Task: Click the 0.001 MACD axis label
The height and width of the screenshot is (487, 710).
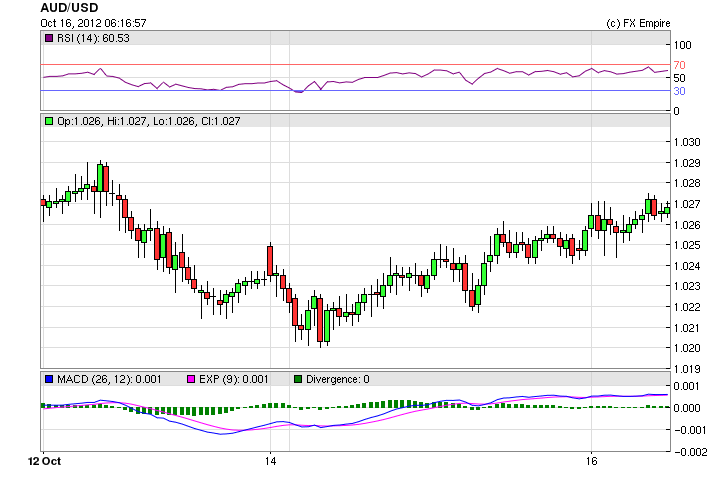Action: tap(687, 387)
